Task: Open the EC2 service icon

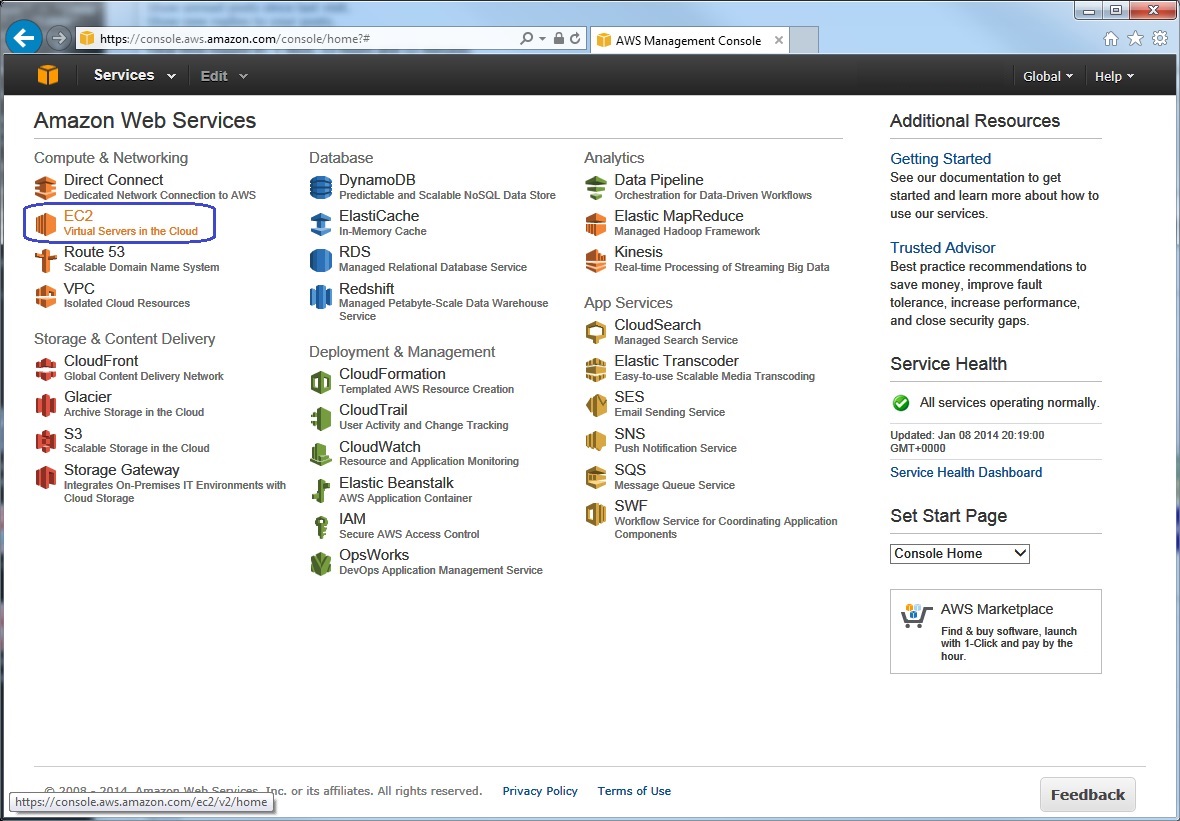Action: [x=46, y=223]
